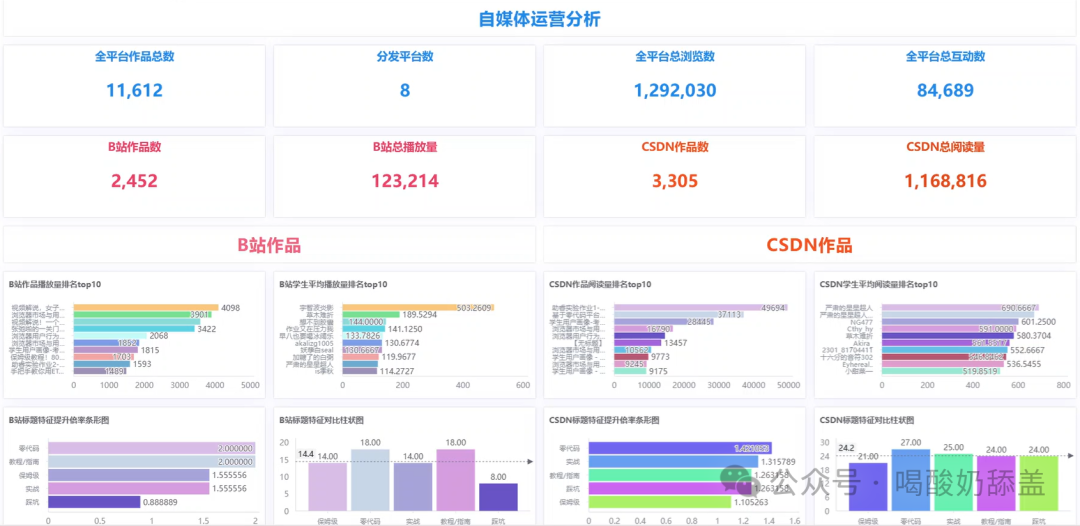Select the 全平台总互动数 card title
The width and height of the screenshot is (1080, 526).
[x=946, y=56]
